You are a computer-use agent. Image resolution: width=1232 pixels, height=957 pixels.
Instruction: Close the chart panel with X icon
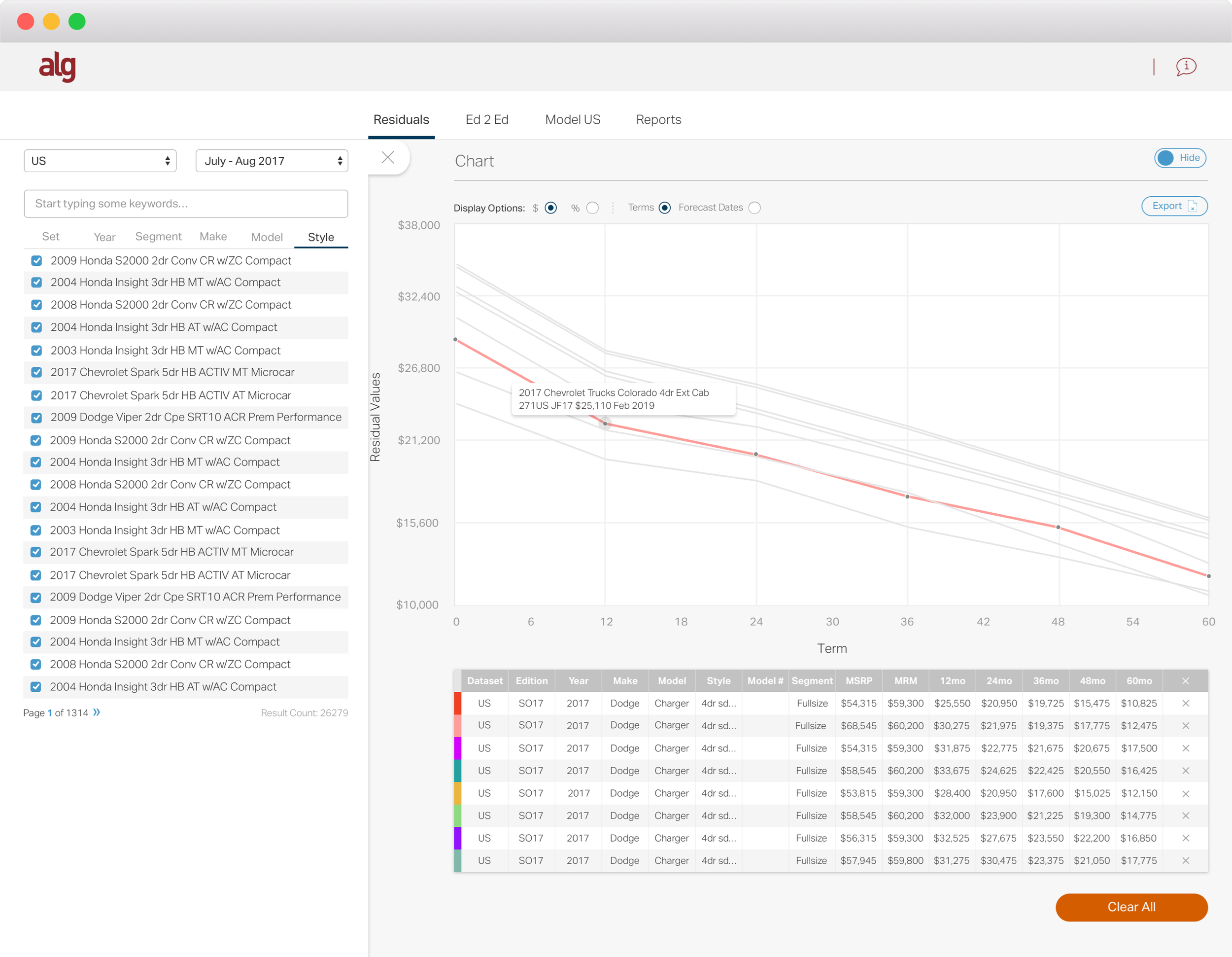[387, 157]
